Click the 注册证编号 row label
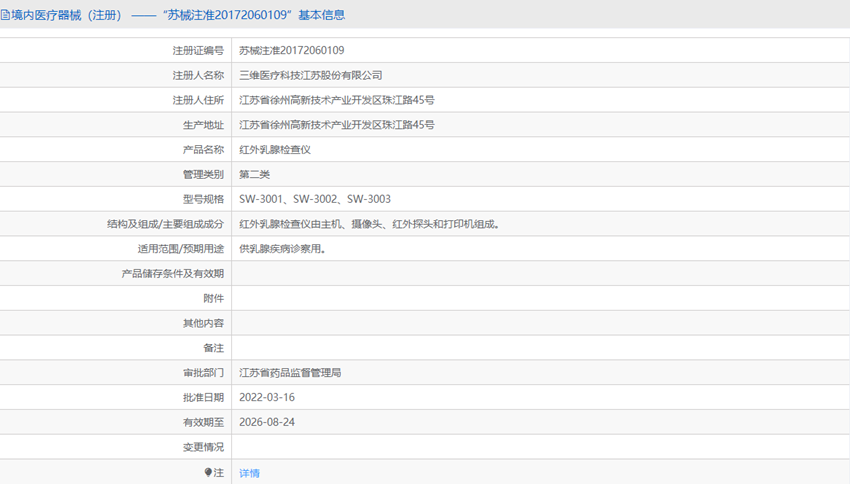The width and height of the screenshot is (850, 484). click(x=198, y=50)
